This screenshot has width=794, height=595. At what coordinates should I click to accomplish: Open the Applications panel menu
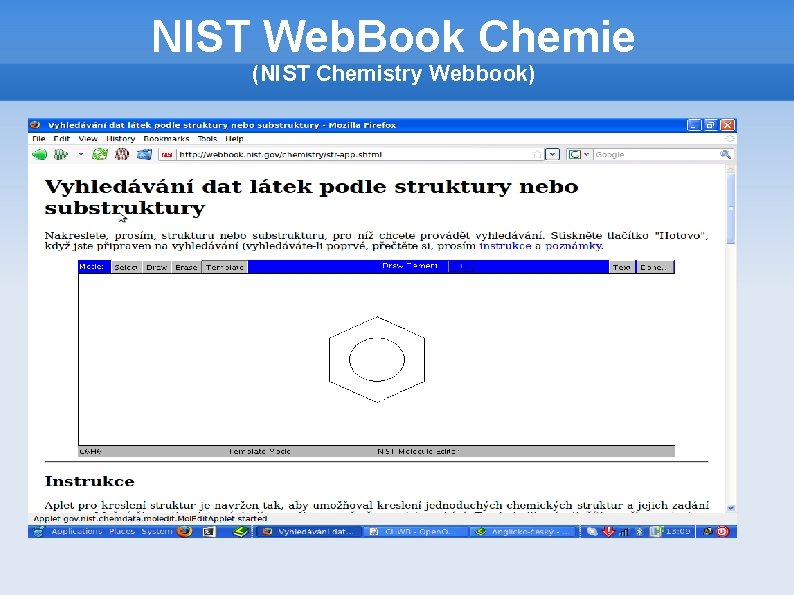click(x=76, y=531)
